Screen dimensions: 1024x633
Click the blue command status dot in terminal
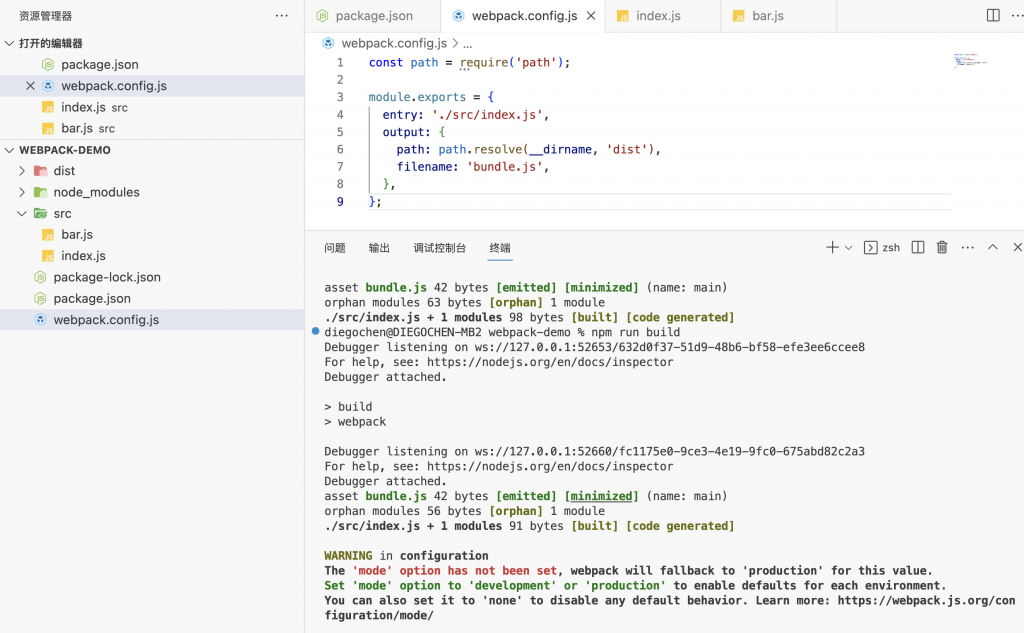315,331
